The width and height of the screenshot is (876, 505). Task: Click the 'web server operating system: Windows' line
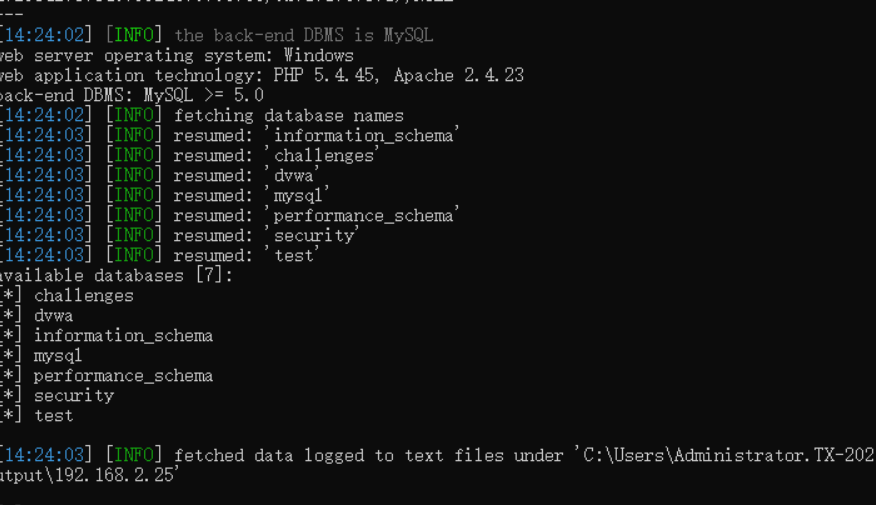pyautogui.click(x=176, y=56)
